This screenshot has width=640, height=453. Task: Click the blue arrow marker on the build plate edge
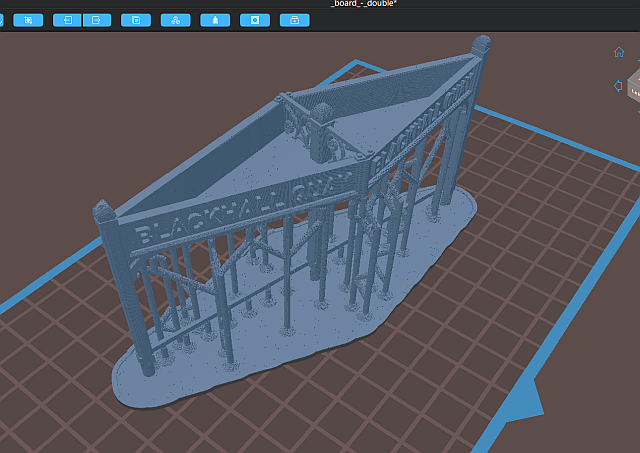click(x=526, y=402)
